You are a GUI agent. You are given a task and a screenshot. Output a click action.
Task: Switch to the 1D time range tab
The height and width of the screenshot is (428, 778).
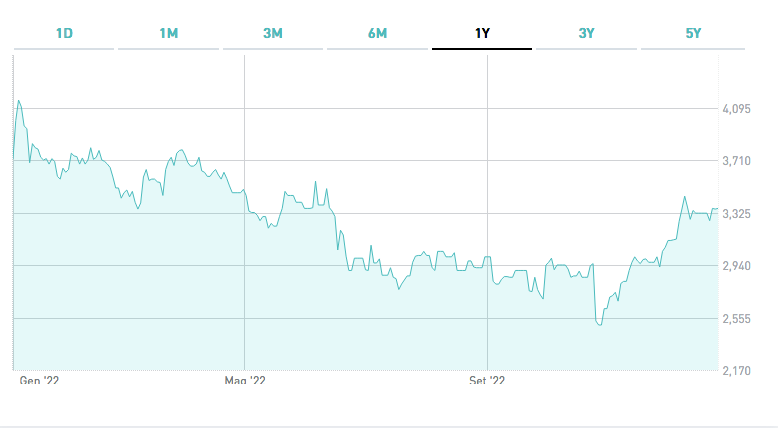[64, 33]
